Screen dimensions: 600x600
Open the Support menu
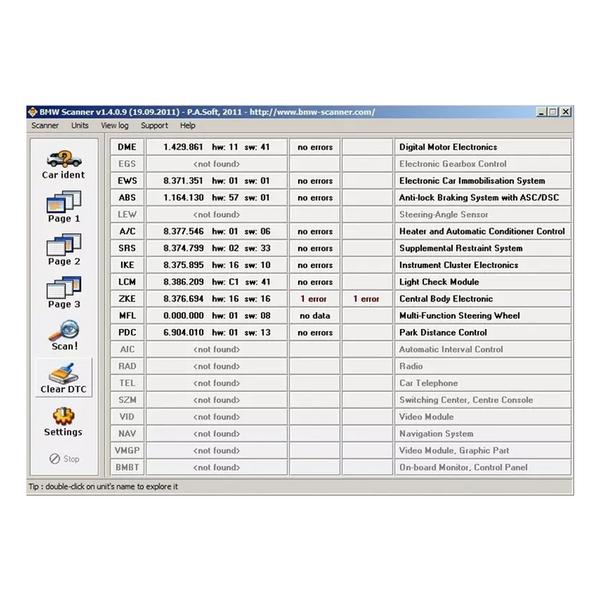point(154,126)
